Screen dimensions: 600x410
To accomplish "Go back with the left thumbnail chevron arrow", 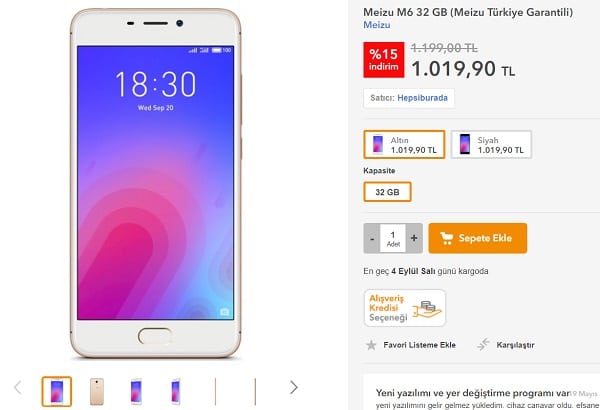I will [x=18, y=387].
